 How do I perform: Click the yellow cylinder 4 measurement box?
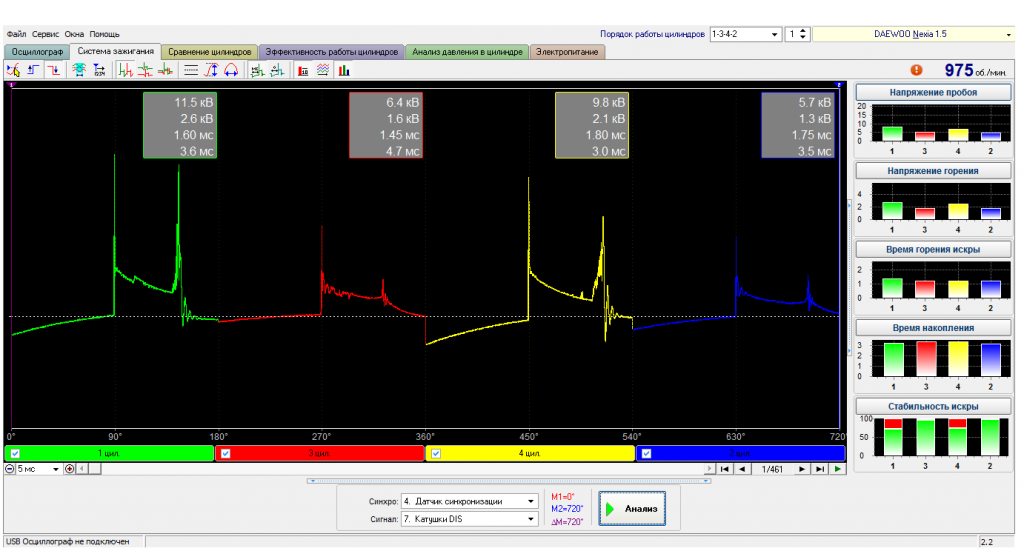point(592,125)
